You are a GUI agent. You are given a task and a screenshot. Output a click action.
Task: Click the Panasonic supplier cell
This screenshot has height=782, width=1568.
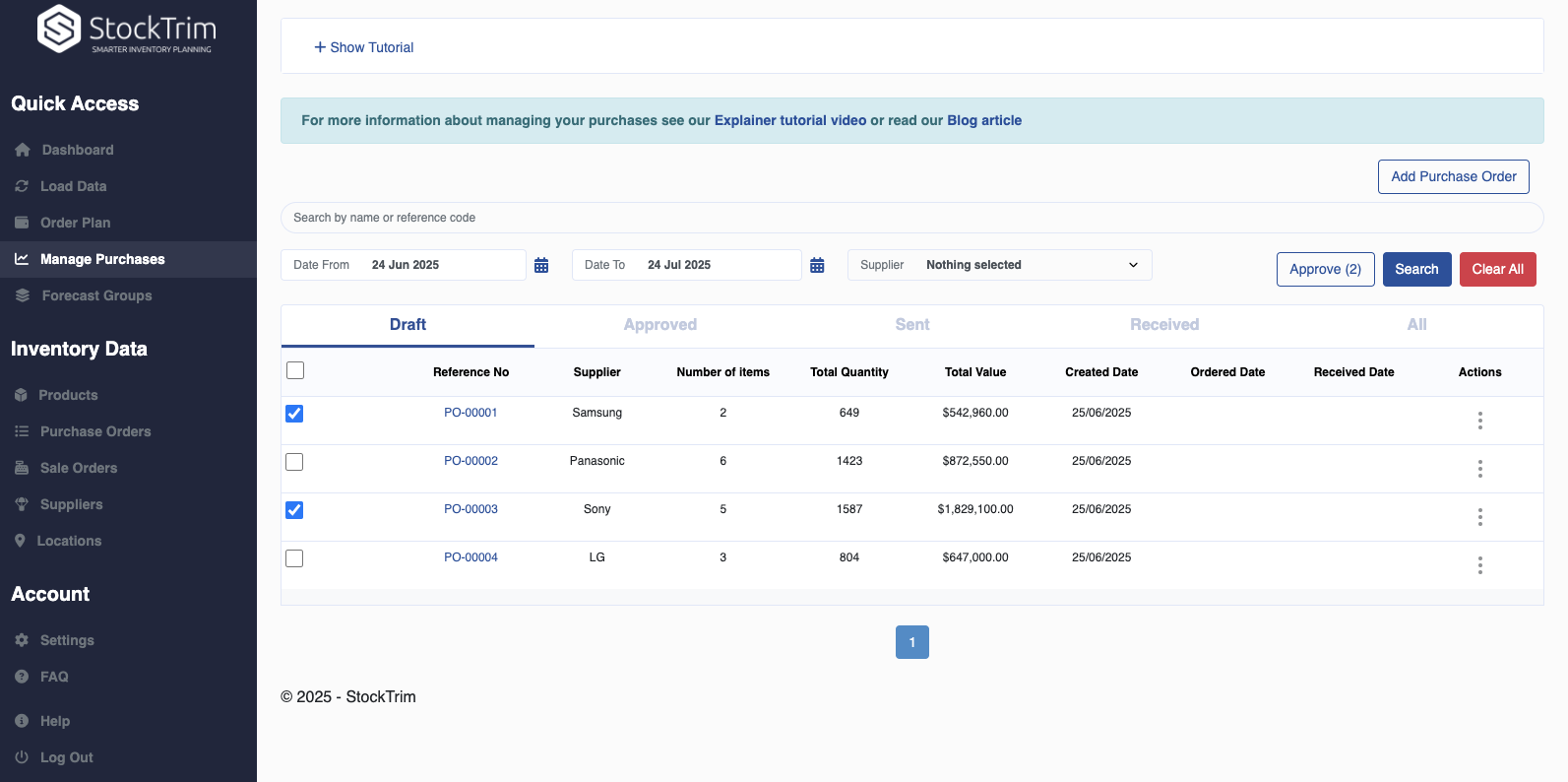point(597,461)
